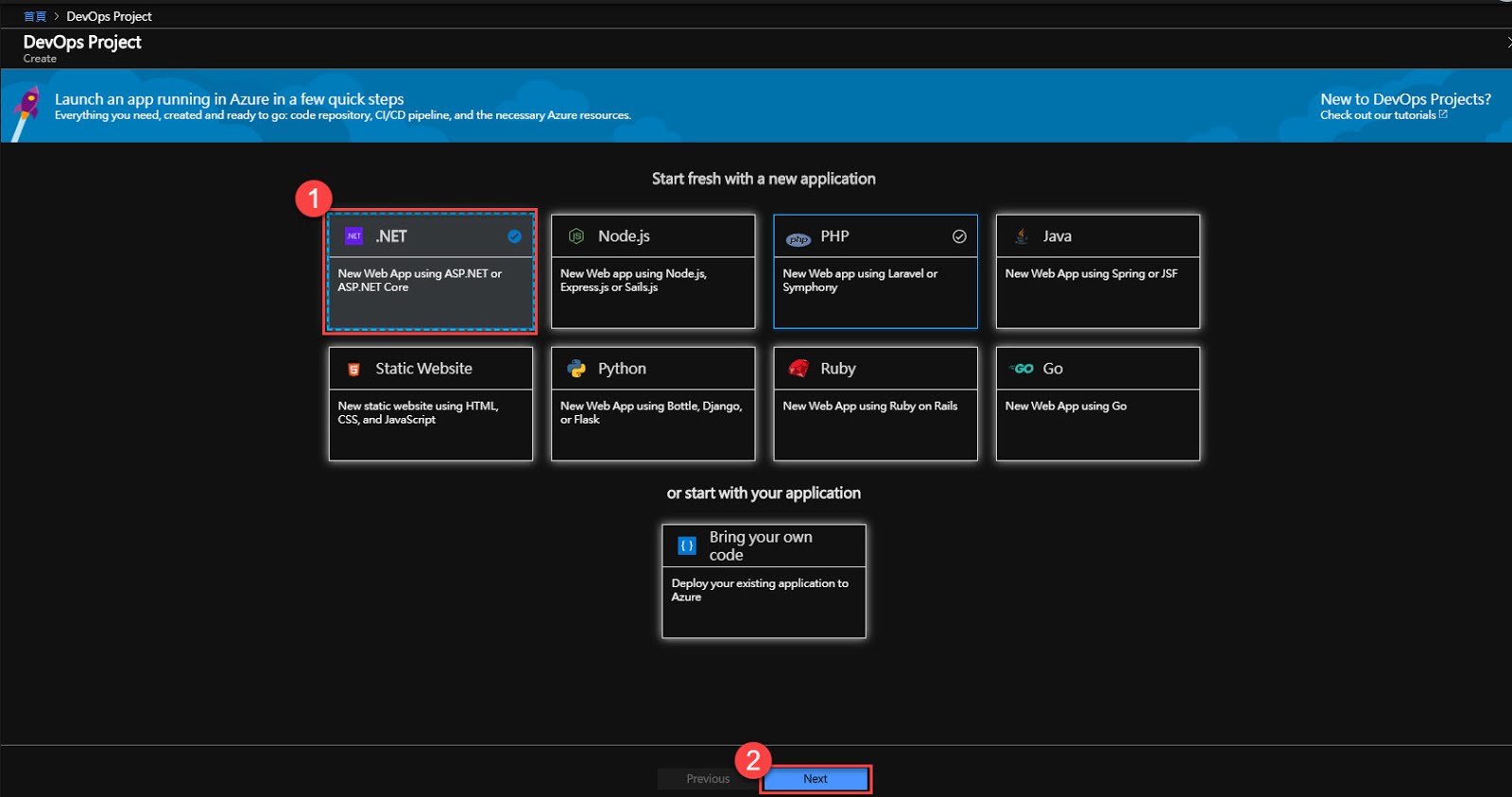Click 'New Web App using Go' description
The height and width of the screenshot is (797, 1512).
pos(1066,406)
